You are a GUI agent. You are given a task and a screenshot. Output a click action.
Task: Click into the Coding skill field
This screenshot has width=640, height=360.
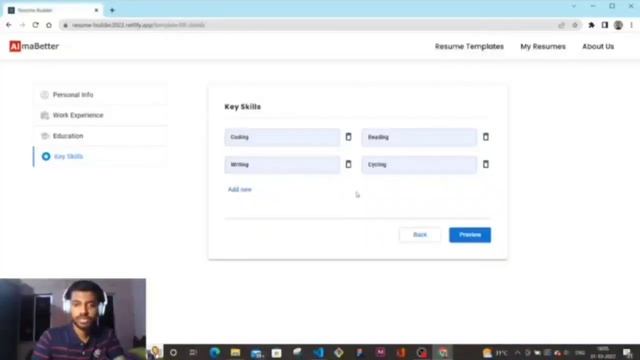point(282,137)
